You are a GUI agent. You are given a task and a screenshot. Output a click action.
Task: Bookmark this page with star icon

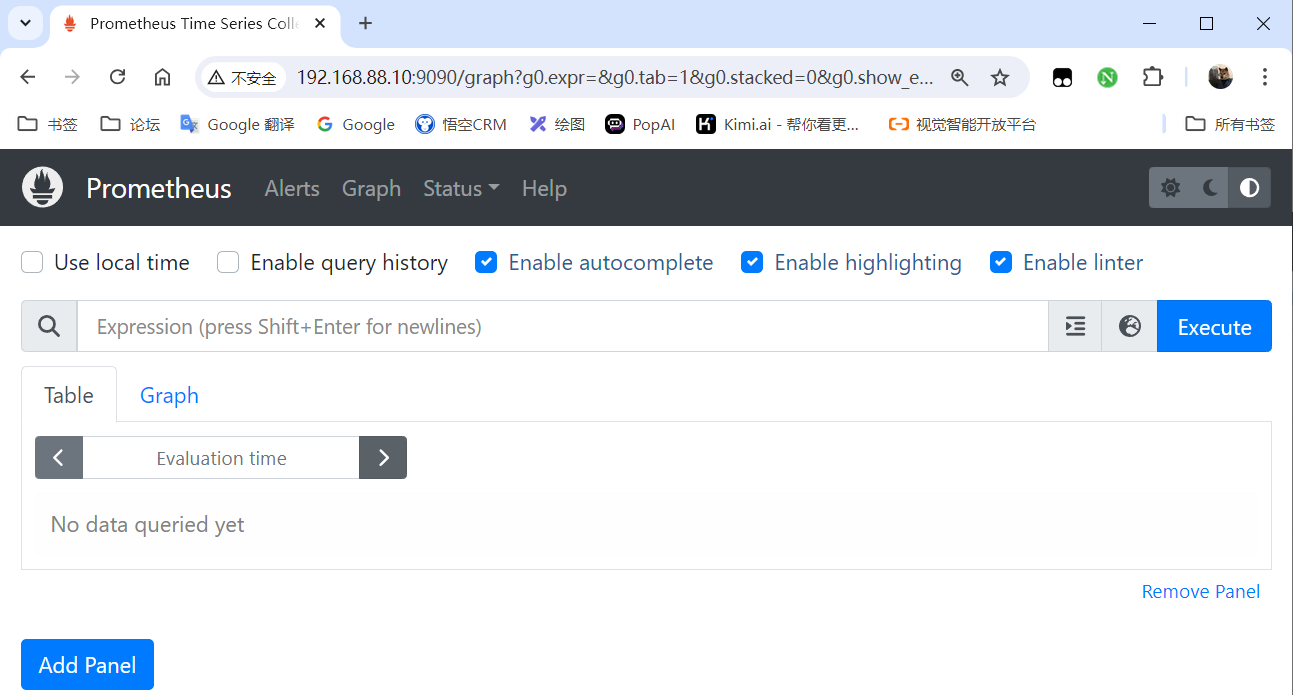click(x=999, y=77)
